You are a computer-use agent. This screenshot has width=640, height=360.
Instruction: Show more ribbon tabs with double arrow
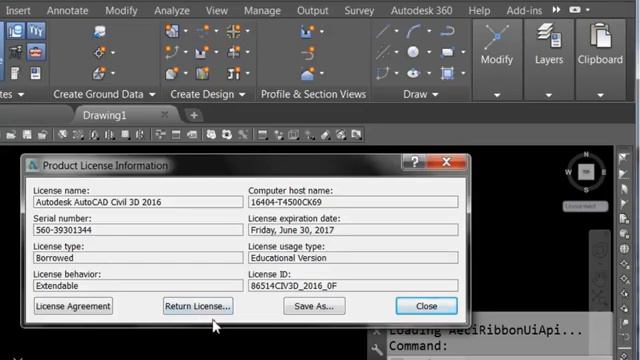click(x=556, y=10)
